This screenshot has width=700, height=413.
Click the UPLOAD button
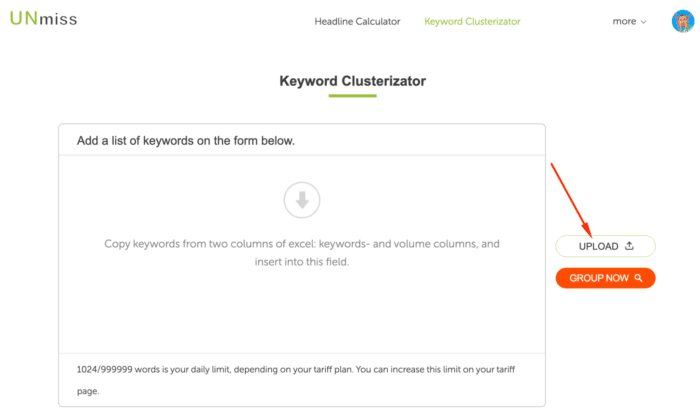tap(605, 246)
